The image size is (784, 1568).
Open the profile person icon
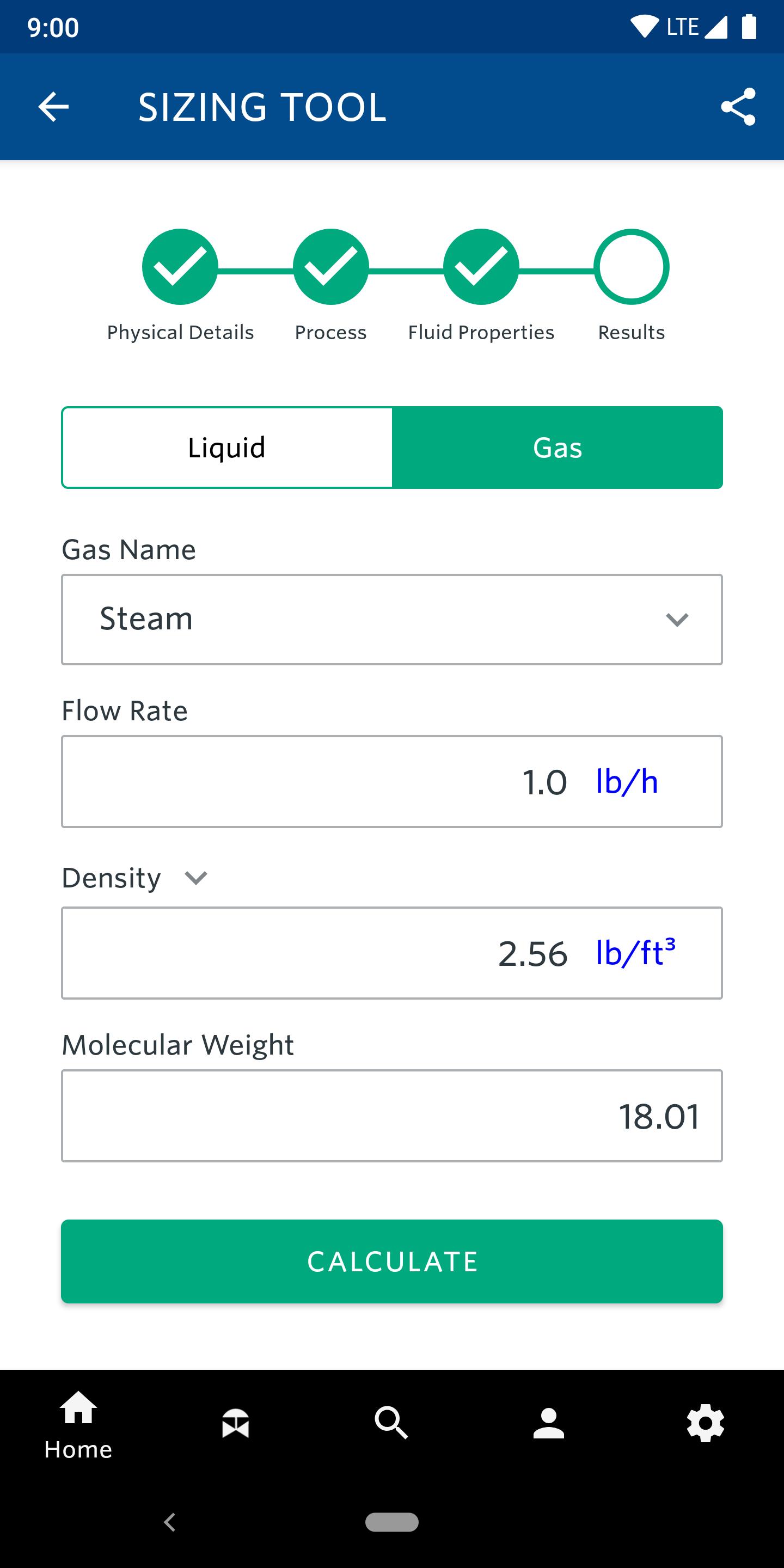[548, 1424]
